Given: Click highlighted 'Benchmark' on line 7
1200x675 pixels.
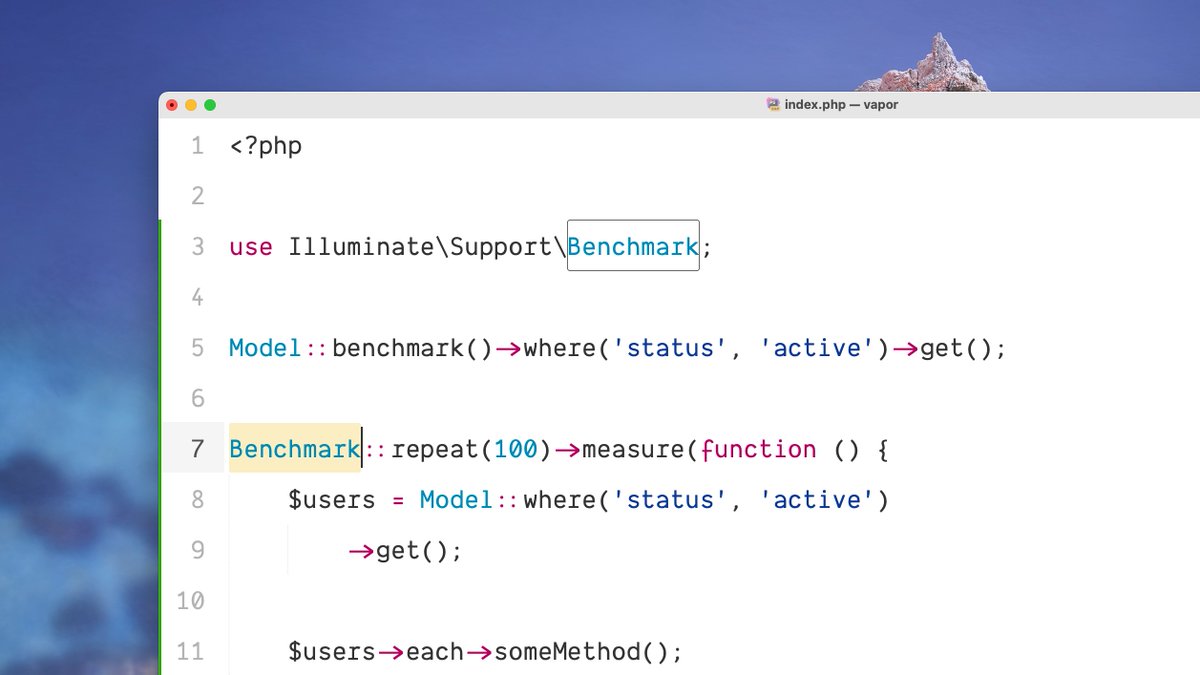Looking at the screenshot, I should coord(295,449).
